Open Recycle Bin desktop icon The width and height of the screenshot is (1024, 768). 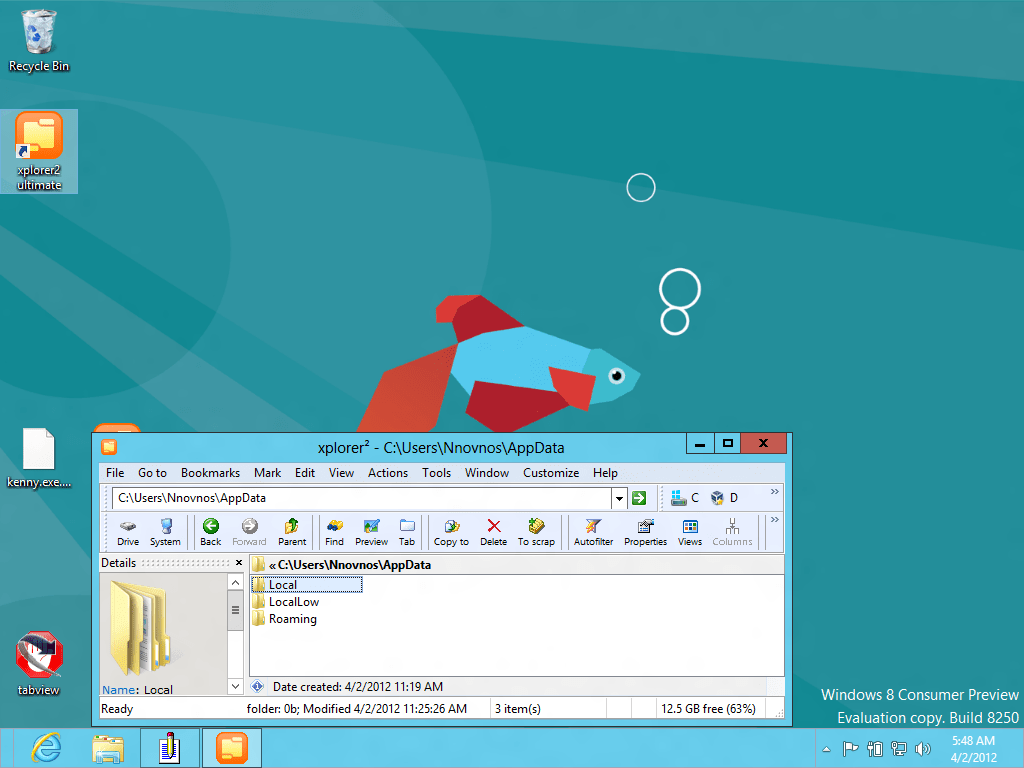(x=39, y=39)
